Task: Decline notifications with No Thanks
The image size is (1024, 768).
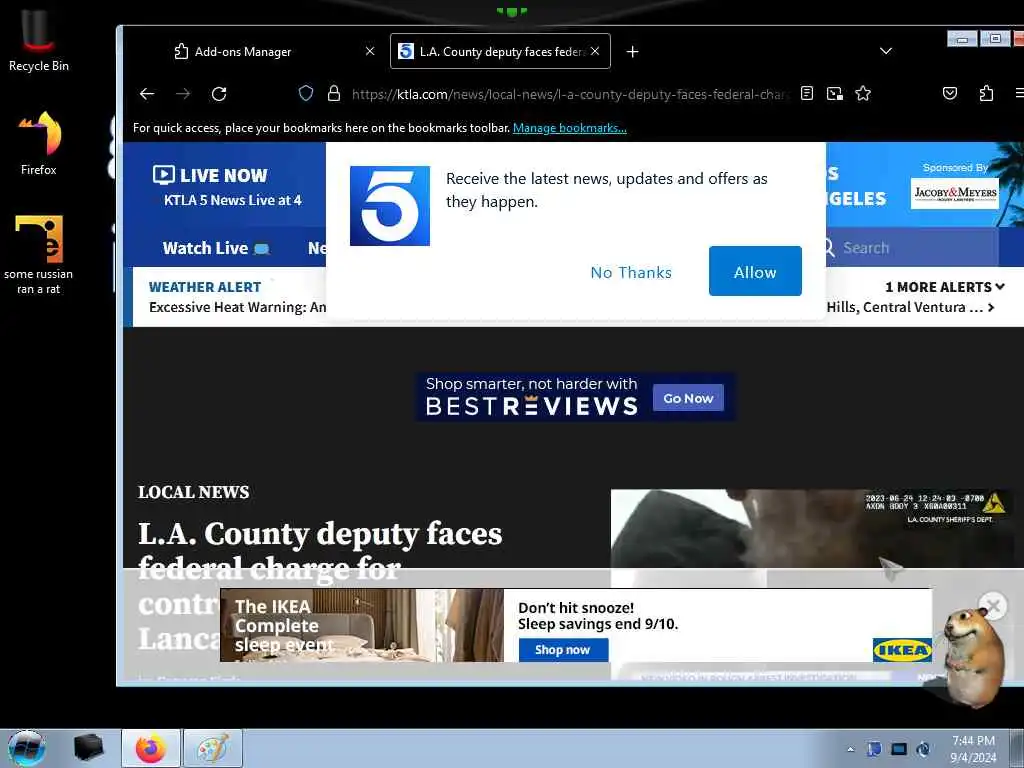Action: tap(631, 272)
